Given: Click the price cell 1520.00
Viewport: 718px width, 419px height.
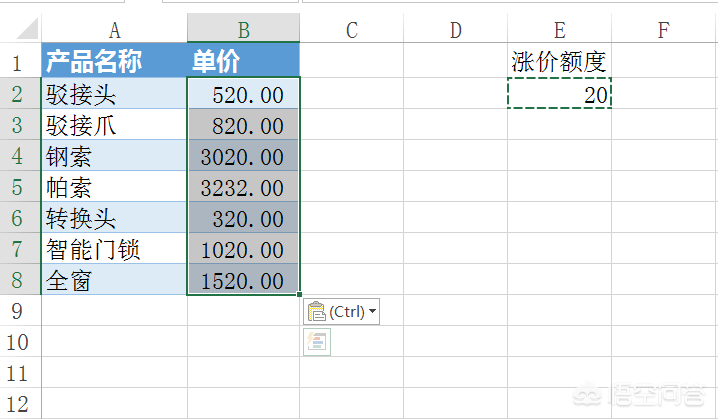Looking at the screenshot, I should point(243,280).
